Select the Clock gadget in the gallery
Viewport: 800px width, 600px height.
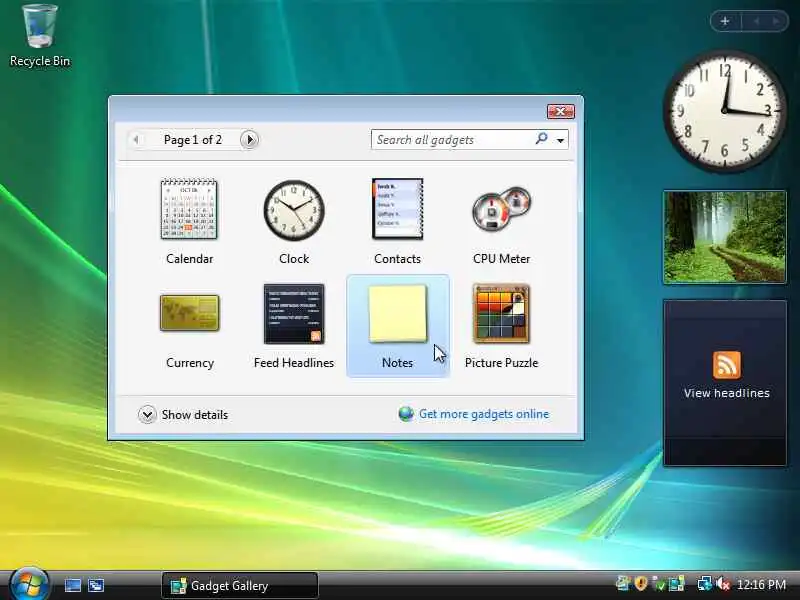[294, 210]
